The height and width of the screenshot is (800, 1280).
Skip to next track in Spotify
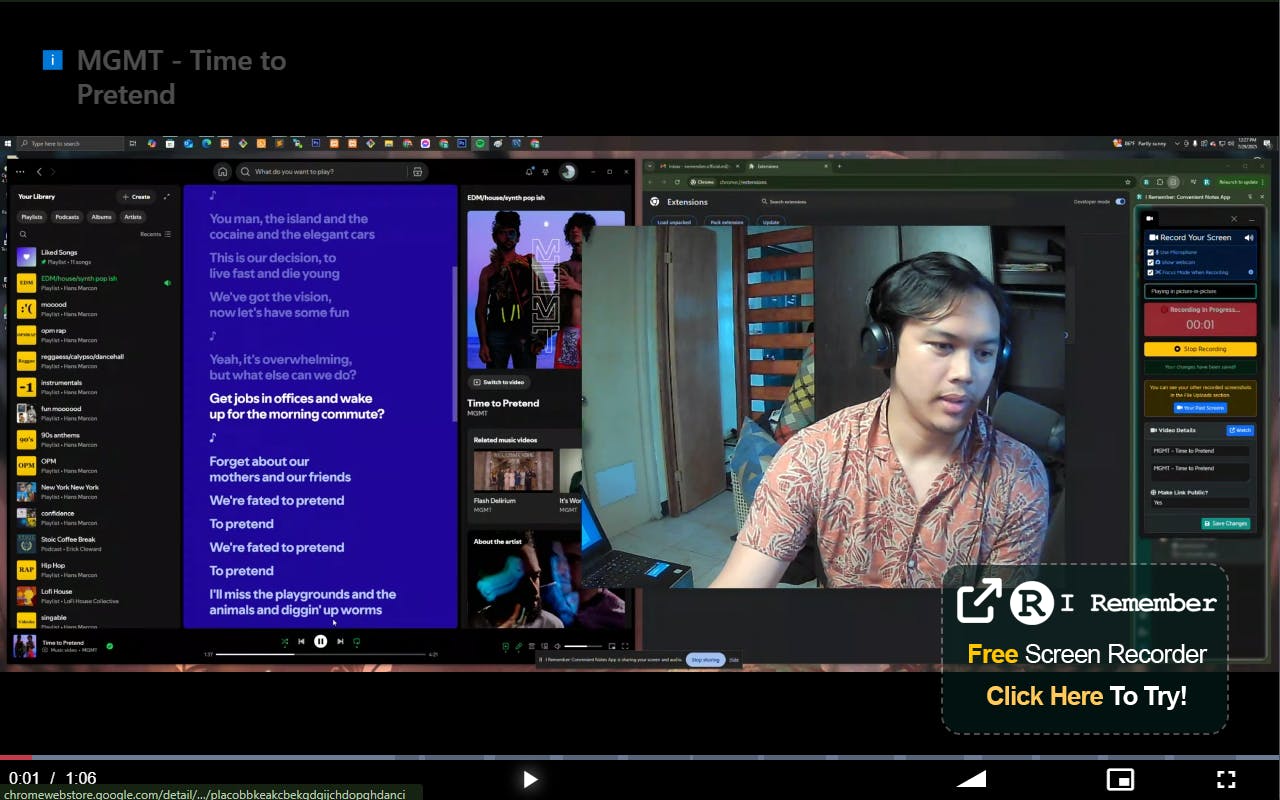click(x=340, y=642)
